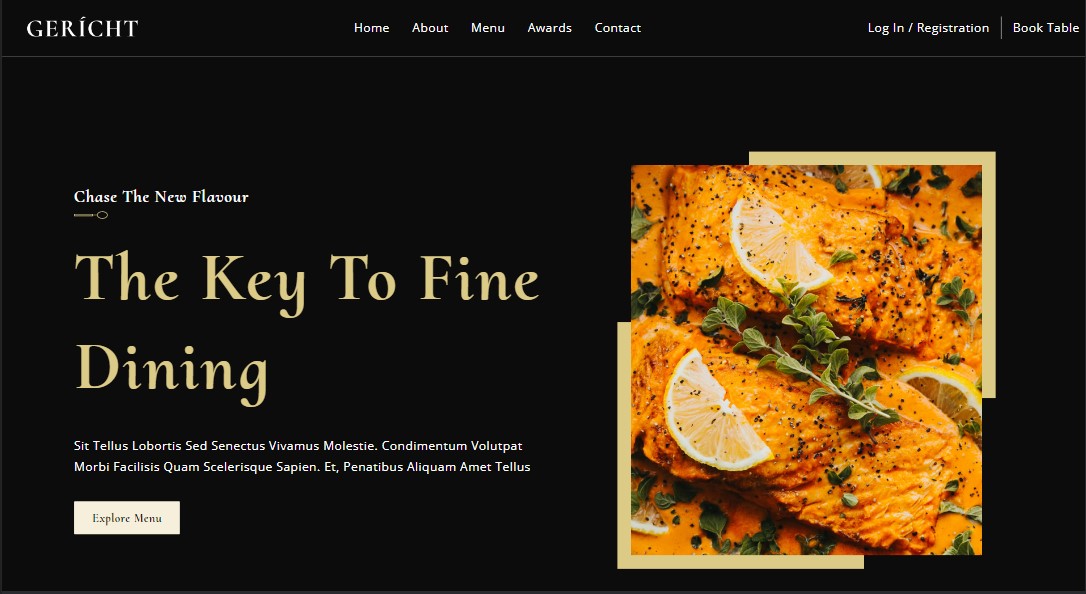Click the gold frame above the image
The height and width of the screenshot is (594, 1086).
click(x=873, y=158)
